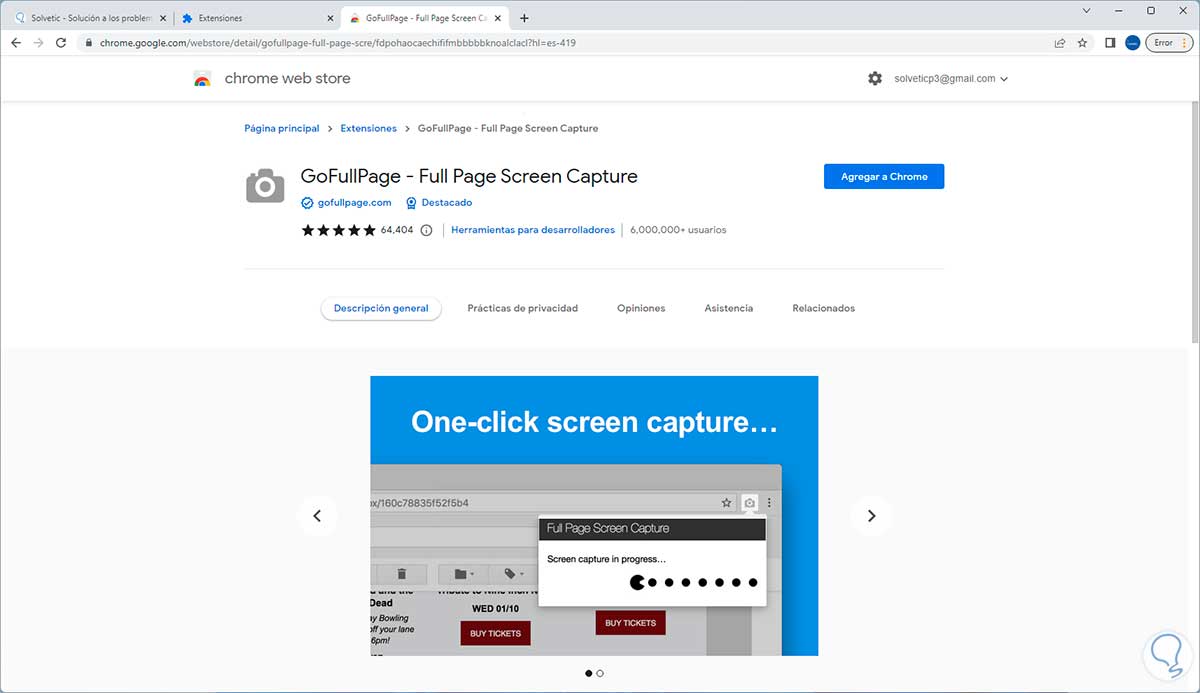Open the Asistencia tab
This screenshot has height=693, width=1200.
pos(729,308)
